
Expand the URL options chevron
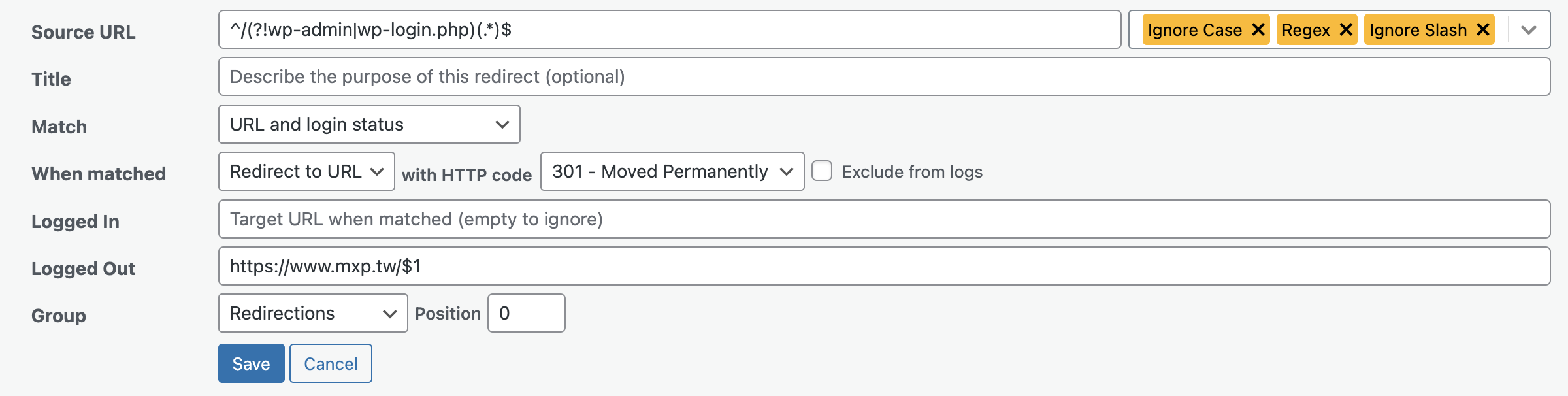(x=1529, y=30)
